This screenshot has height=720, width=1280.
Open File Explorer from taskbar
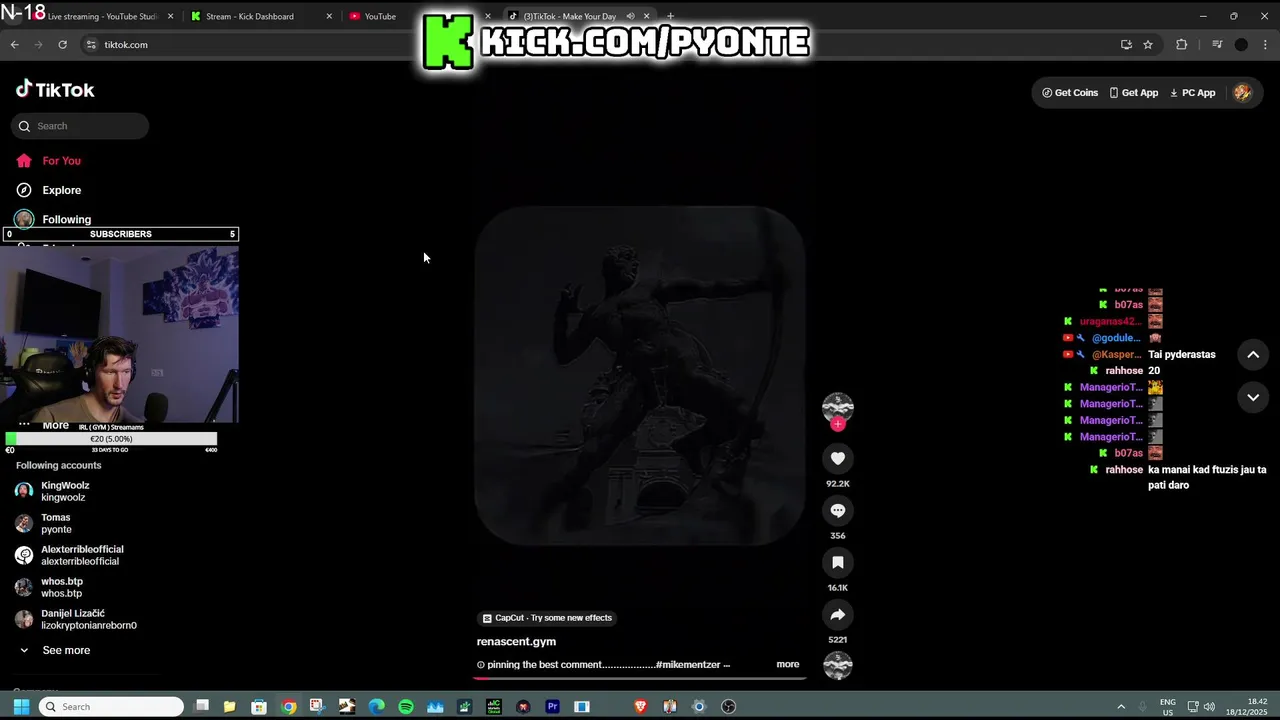(229, 707)
